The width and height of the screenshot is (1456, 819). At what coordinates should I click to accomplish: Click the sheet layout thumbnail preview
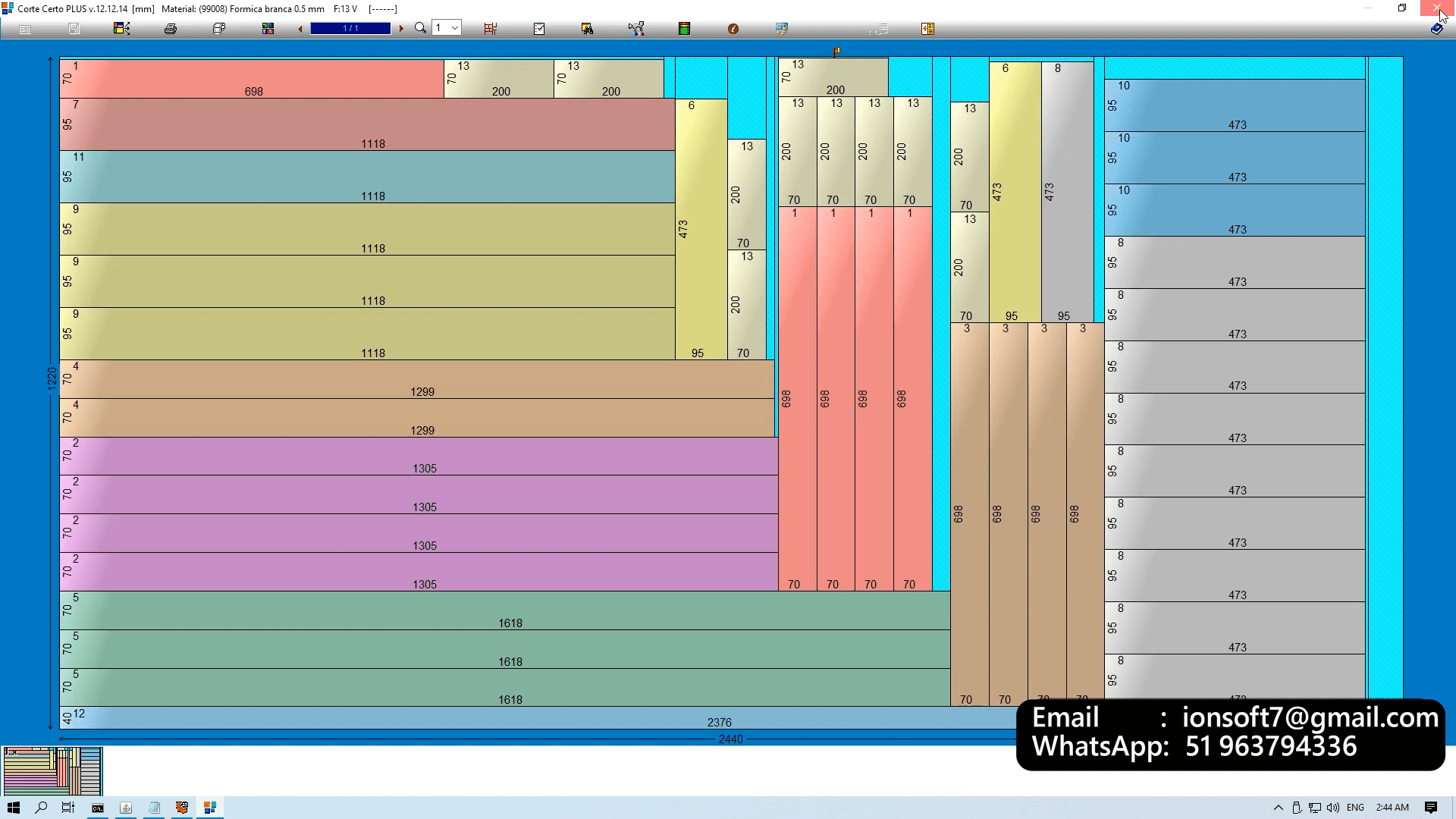click(x=53, y=770)
